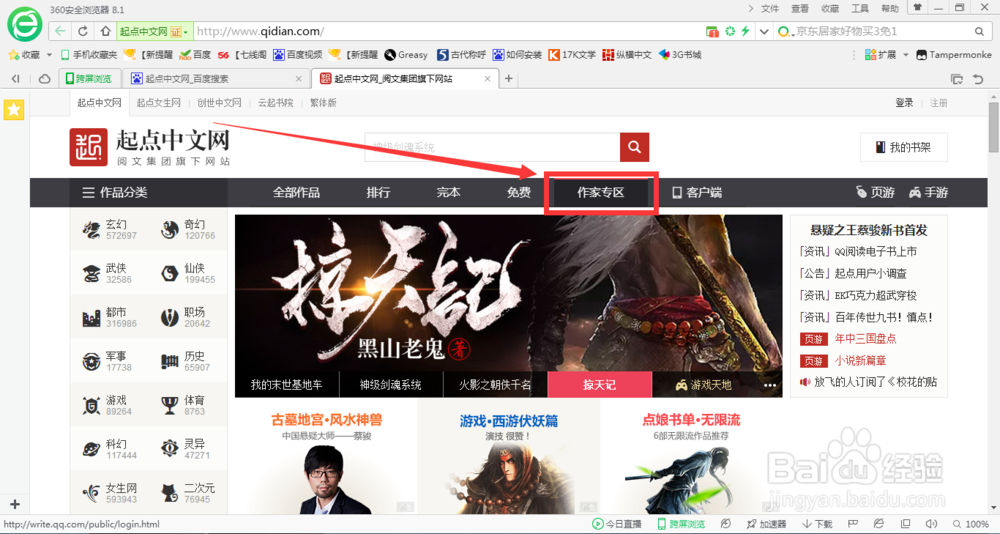Select 我的末世基地车 banner tab
This screenshot has width=1000, height=534.
tap(286, 385)
